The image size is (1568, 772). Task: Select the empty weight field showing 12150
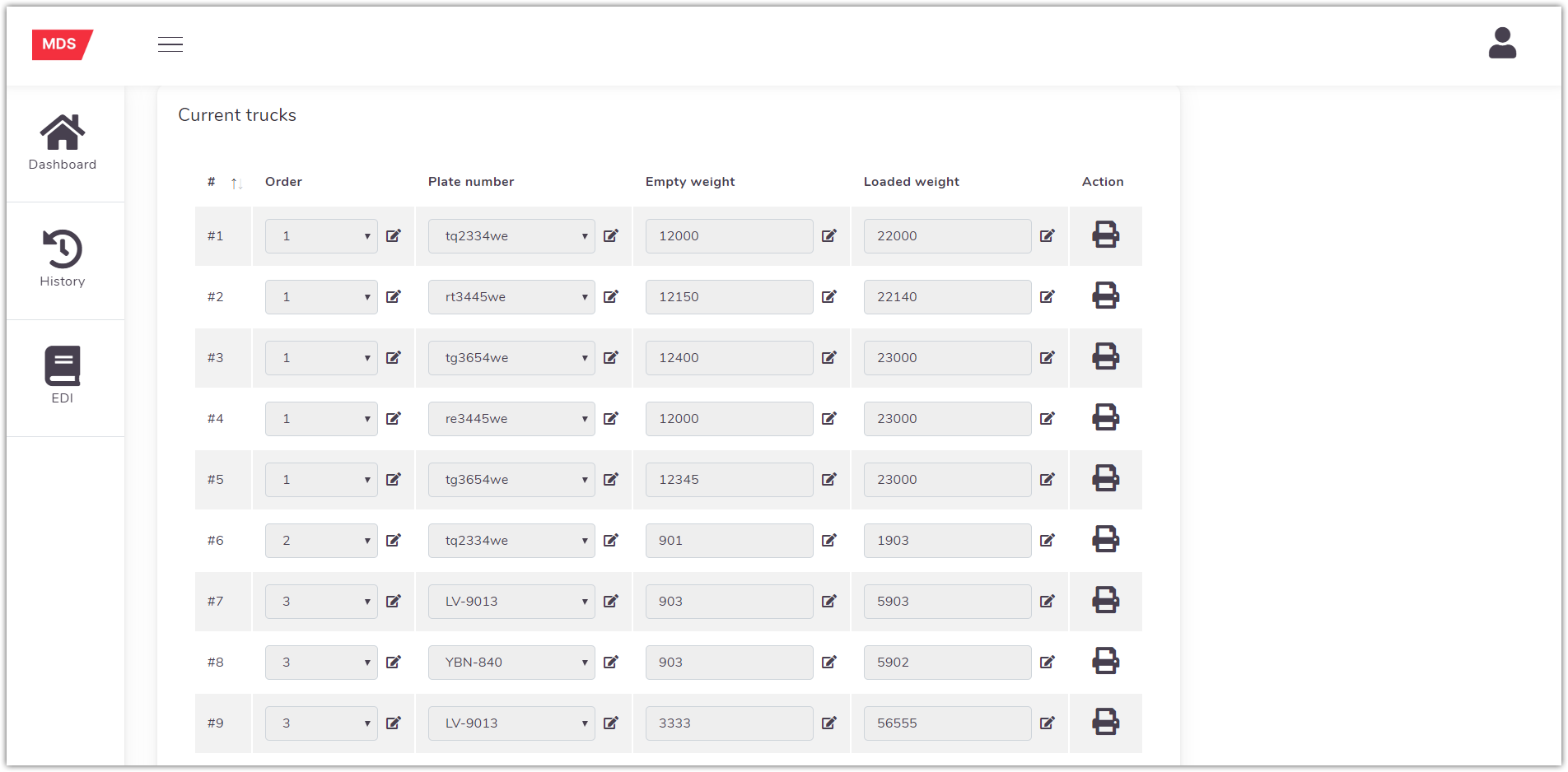coord(728,296)
